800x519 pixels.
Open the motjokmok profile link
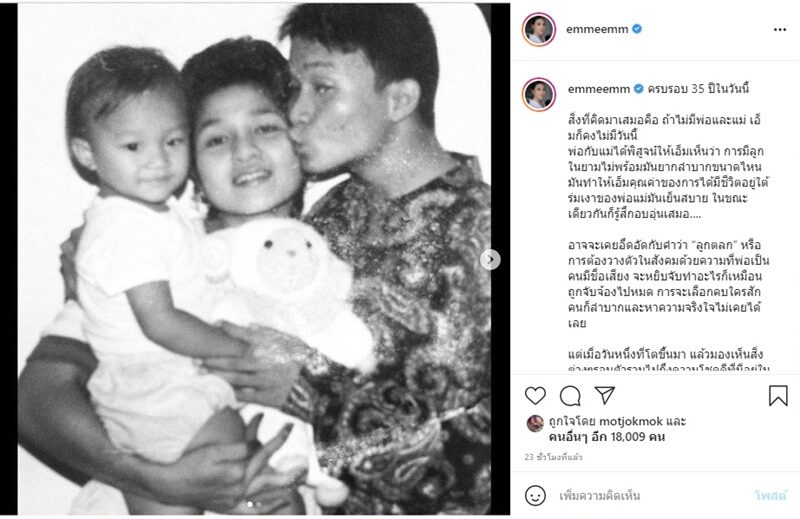(630, 422)
